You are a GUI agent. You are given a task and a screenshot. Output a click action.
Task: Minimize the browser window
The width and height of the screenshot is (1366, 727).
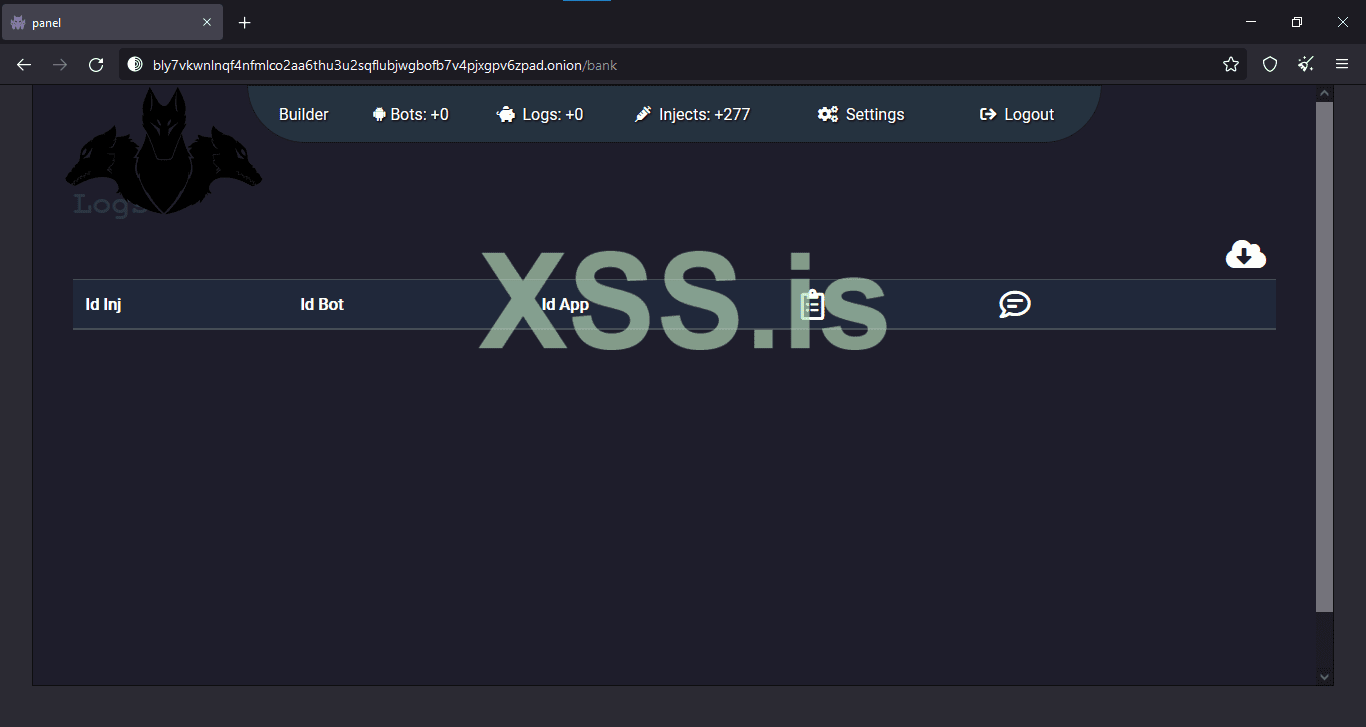1251,22
